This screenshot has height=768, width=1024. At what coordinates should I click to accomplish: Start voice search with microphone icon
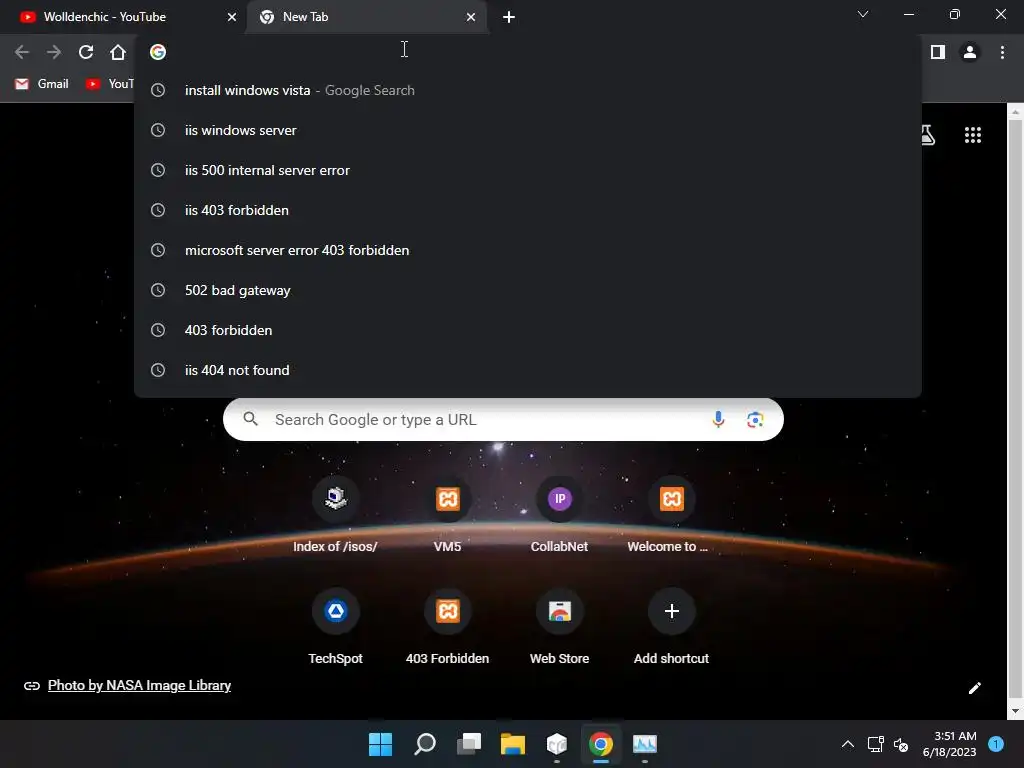718,419
